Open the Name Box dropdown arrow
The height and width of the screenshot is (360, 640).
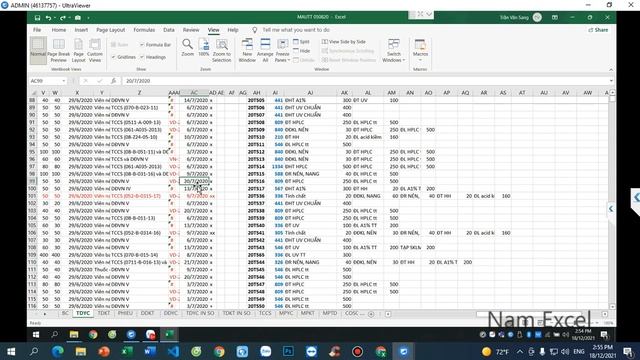coord(64,81)
